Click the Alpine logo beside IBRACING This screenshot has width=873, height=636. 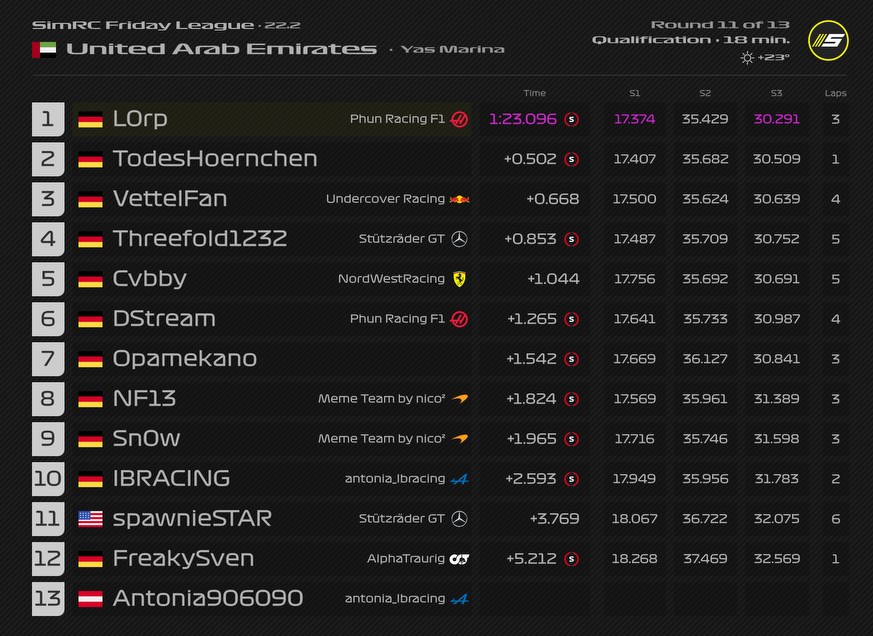coord(459,479)
